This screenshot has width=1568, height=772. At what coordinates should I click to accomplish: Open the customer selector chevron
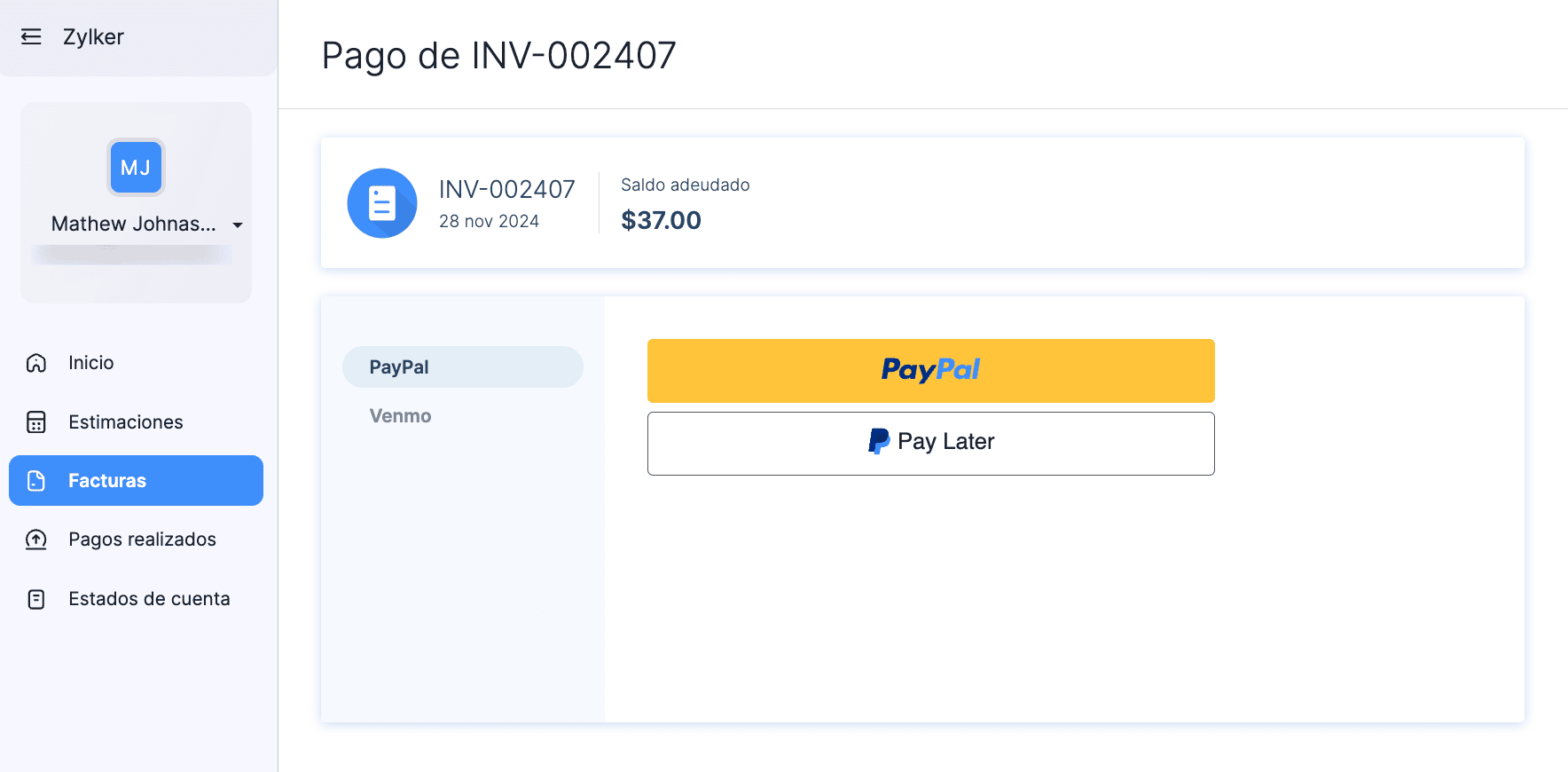238,225
